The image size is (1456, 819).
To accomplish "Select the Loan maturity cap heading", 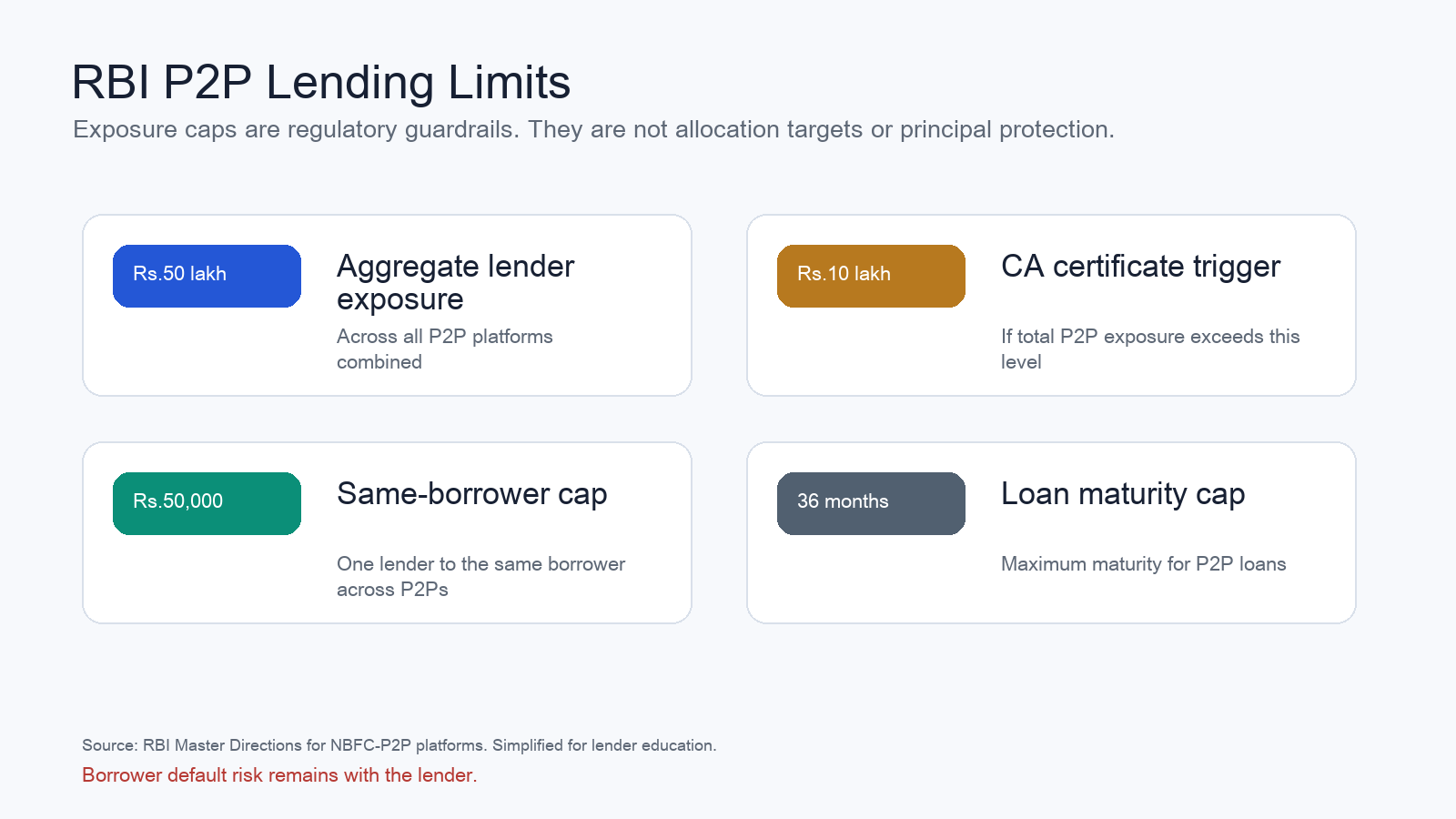I will [1123, 494].
